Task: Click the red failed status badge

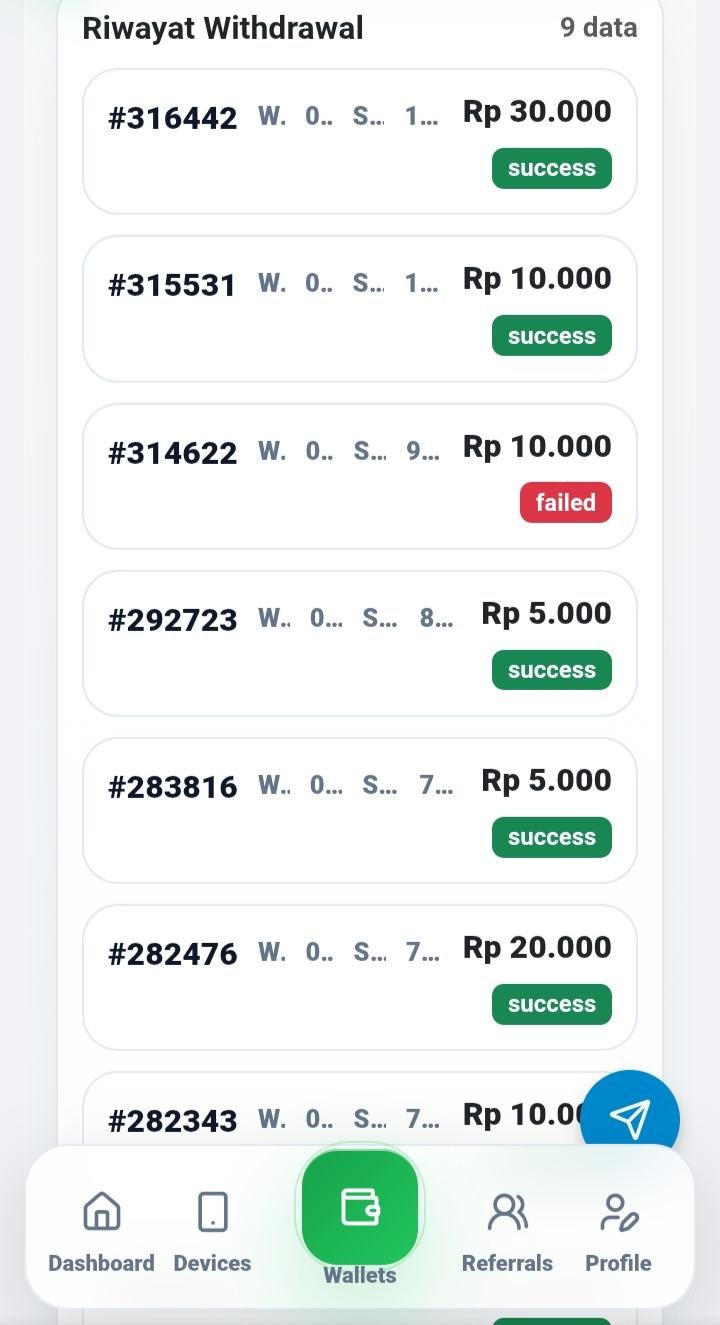Action: pos(565,503)
